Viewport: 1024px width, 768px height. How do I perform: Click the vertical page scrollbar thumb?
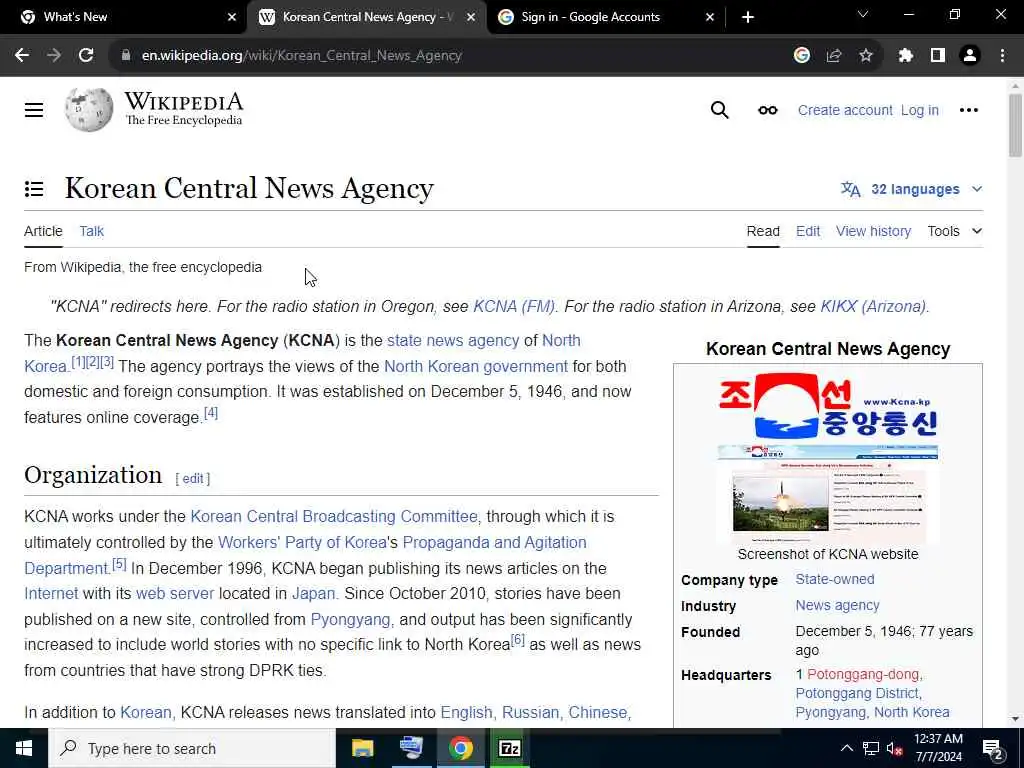(x=1015, y=125)
